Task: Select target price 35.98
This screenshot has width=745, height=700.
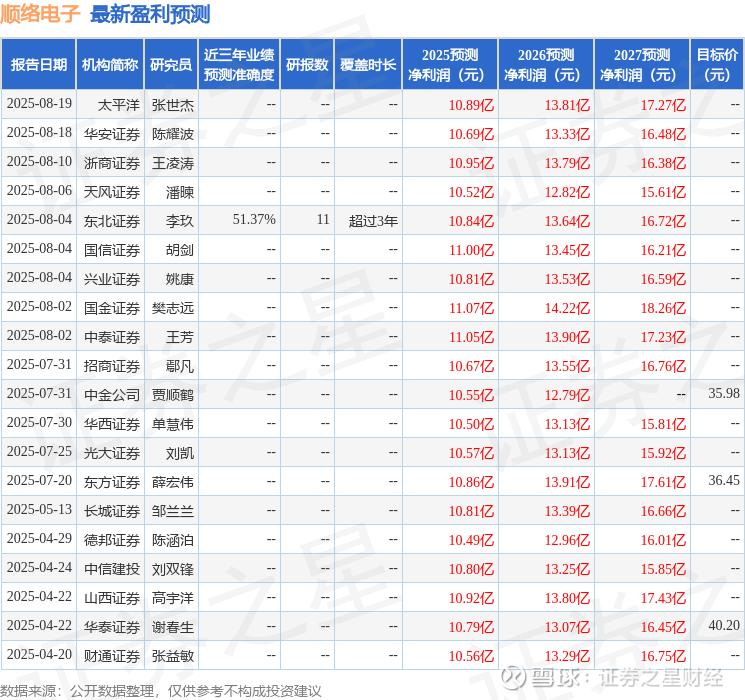Action: point(724,393)
